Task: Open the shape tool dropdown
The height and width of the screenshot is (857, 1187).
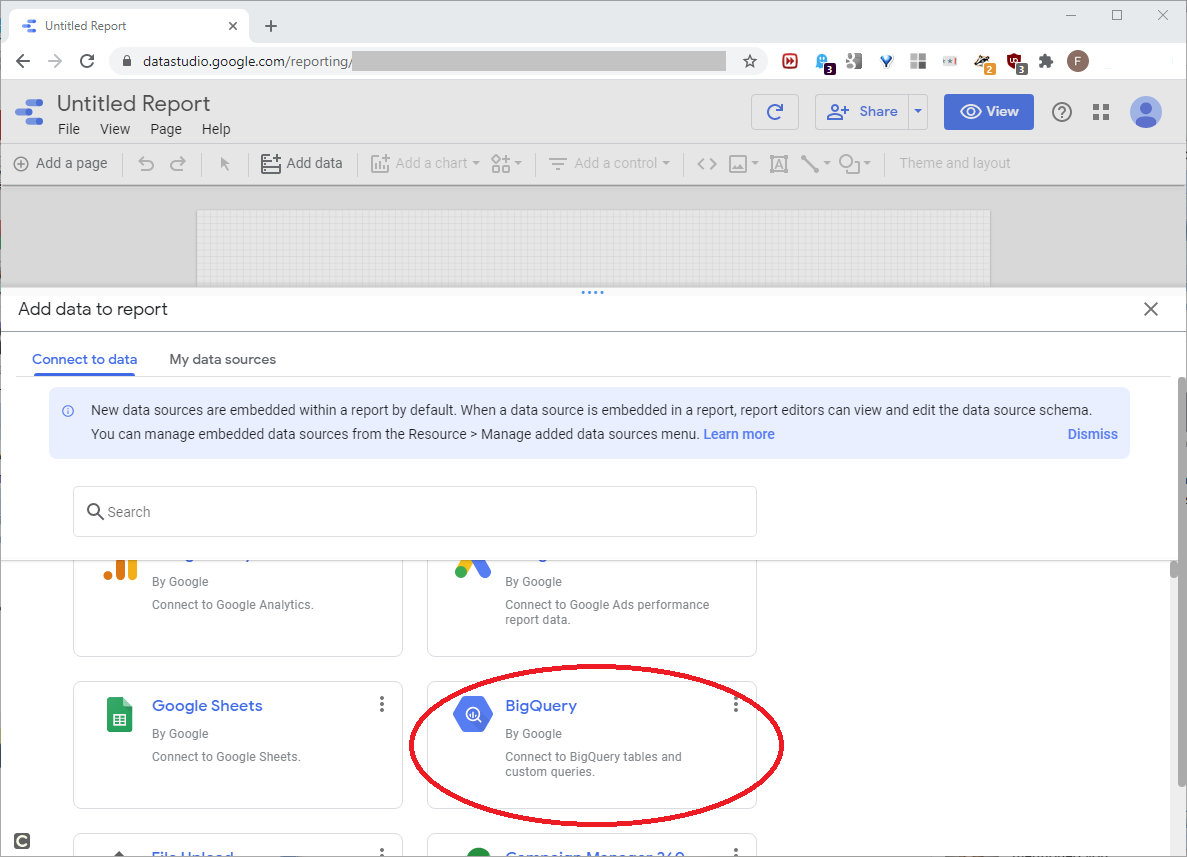Action: pyautogui.click(x=855, y=164)
